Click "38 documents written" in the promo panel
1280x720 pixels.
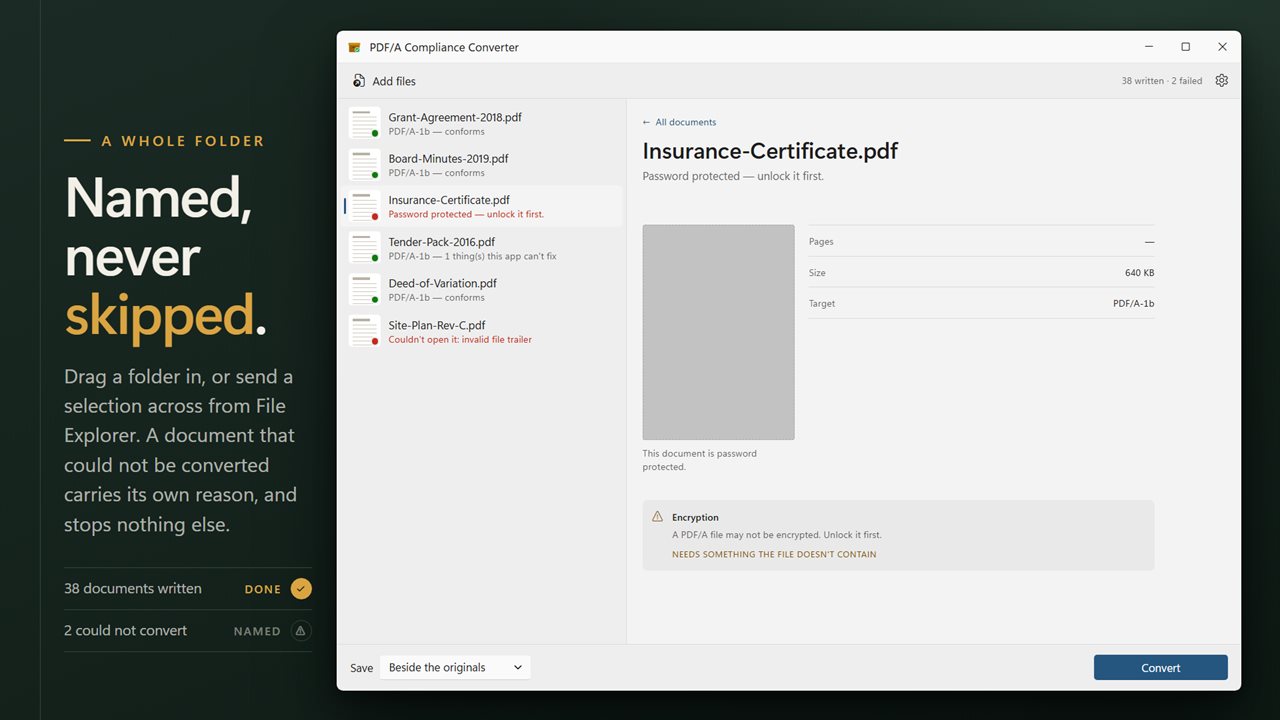tap(133, 589)
